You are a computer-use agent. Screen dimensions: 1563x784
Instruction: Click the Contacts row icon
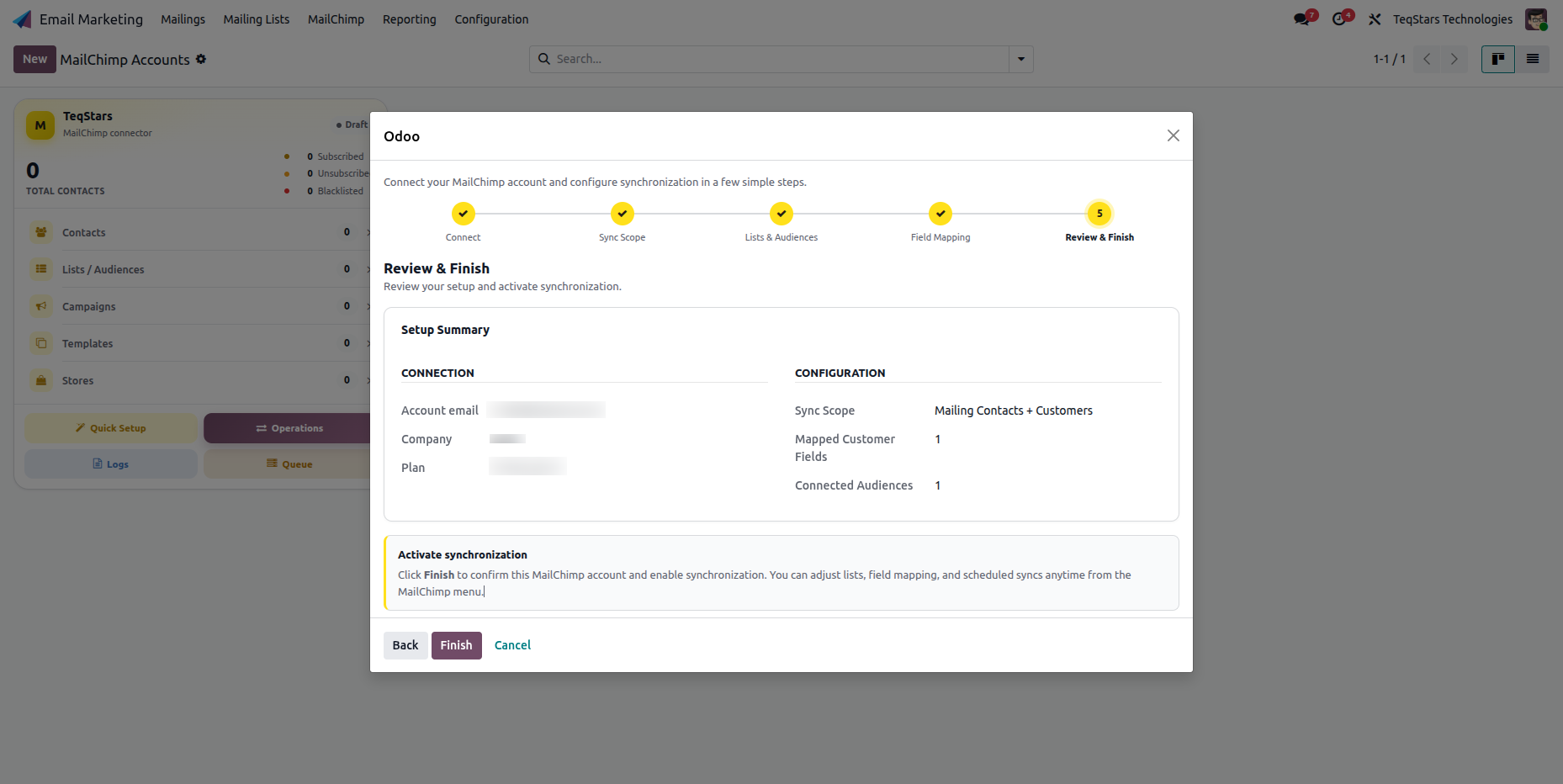click(41, 232)
